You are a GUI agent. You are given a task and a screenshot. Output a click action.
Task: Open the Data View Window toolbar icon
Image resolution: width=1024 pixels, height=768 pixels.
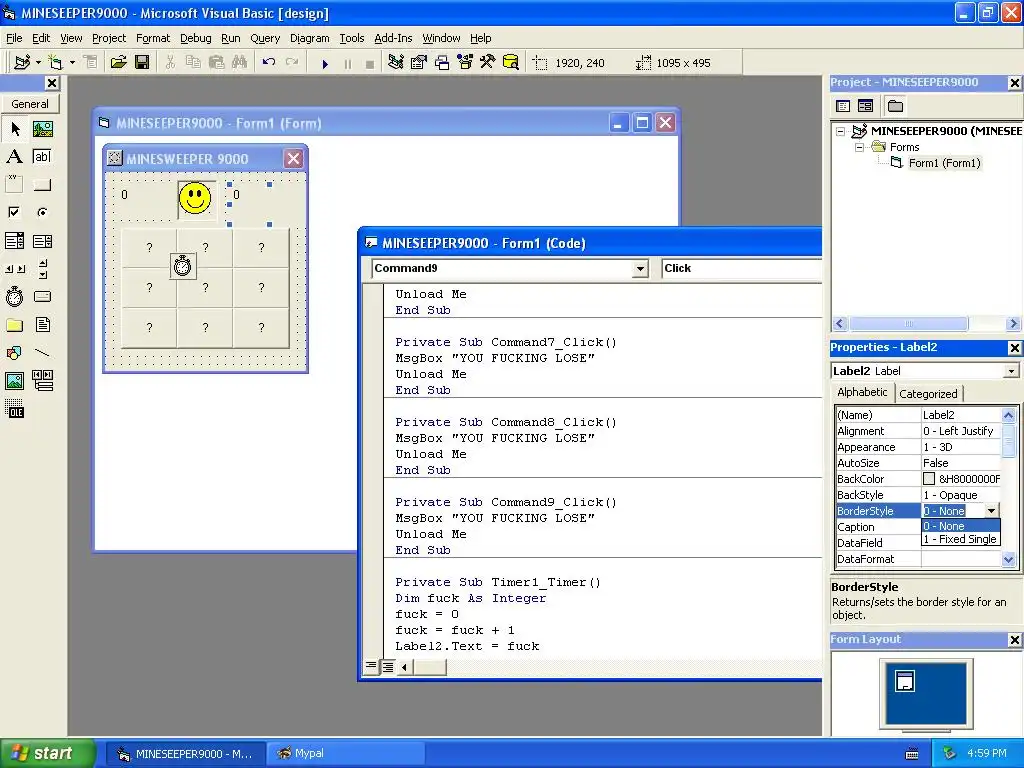tap(511, 63)
